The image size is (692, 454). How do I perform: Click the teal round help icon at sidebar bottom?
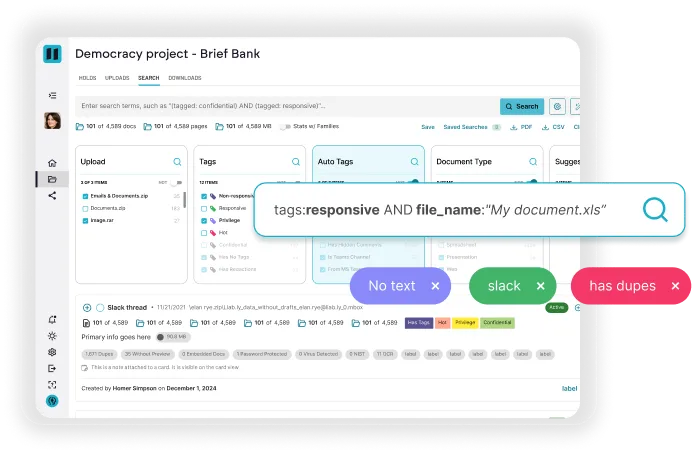tap(52, 401)
